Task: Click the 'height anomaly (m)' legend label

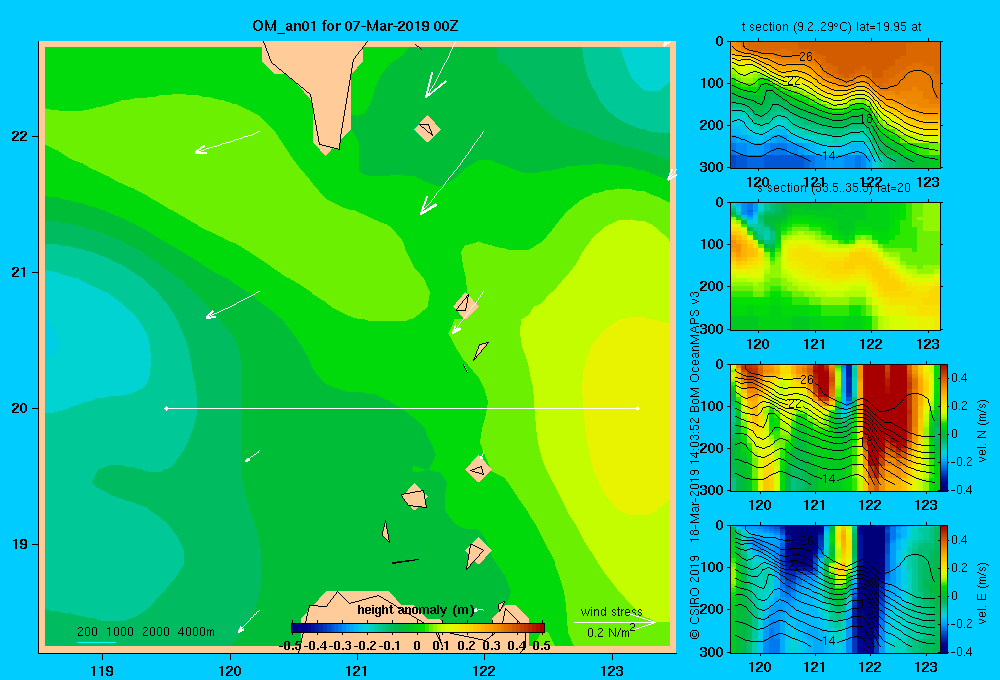Action: coord(416,610)
